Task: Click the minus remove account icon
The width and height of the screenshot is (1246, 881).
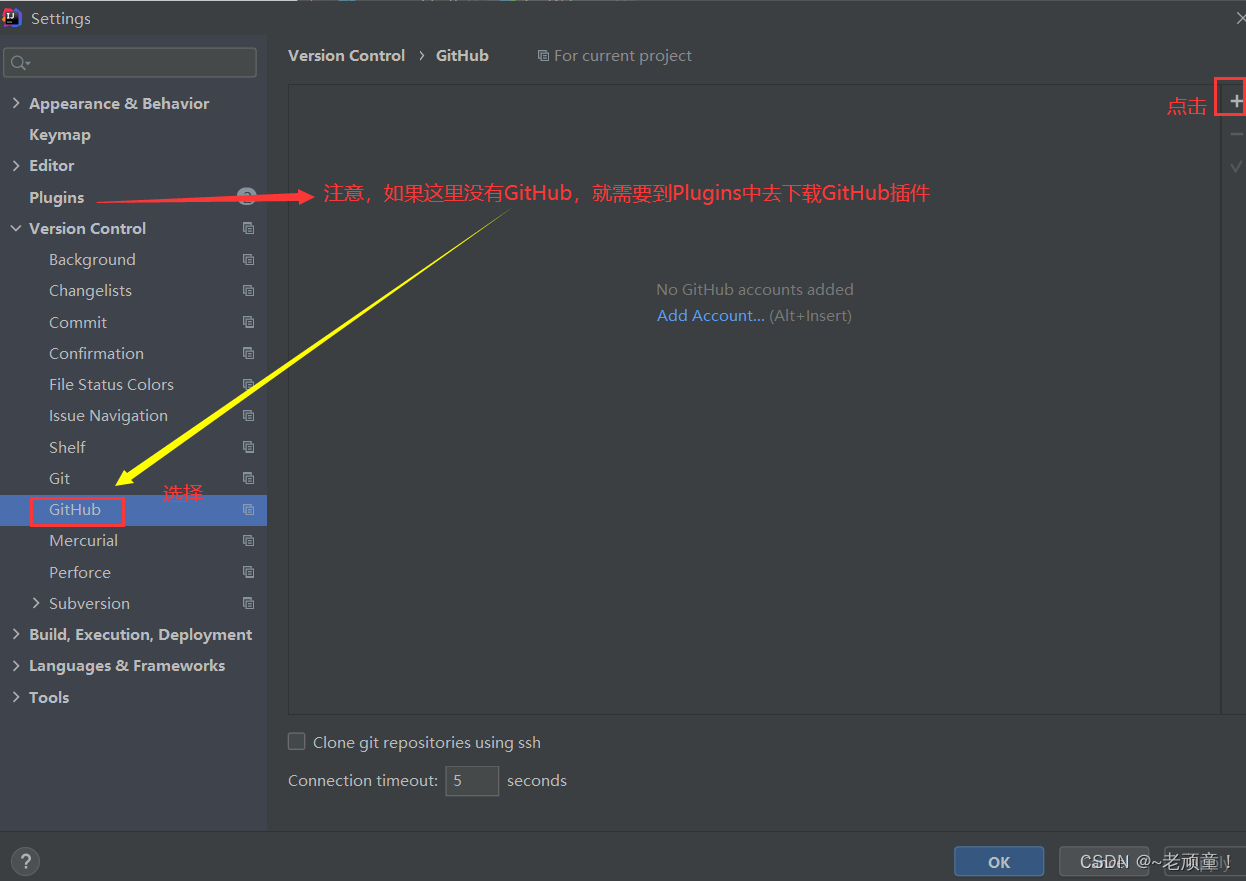Action: [1236, 134]
